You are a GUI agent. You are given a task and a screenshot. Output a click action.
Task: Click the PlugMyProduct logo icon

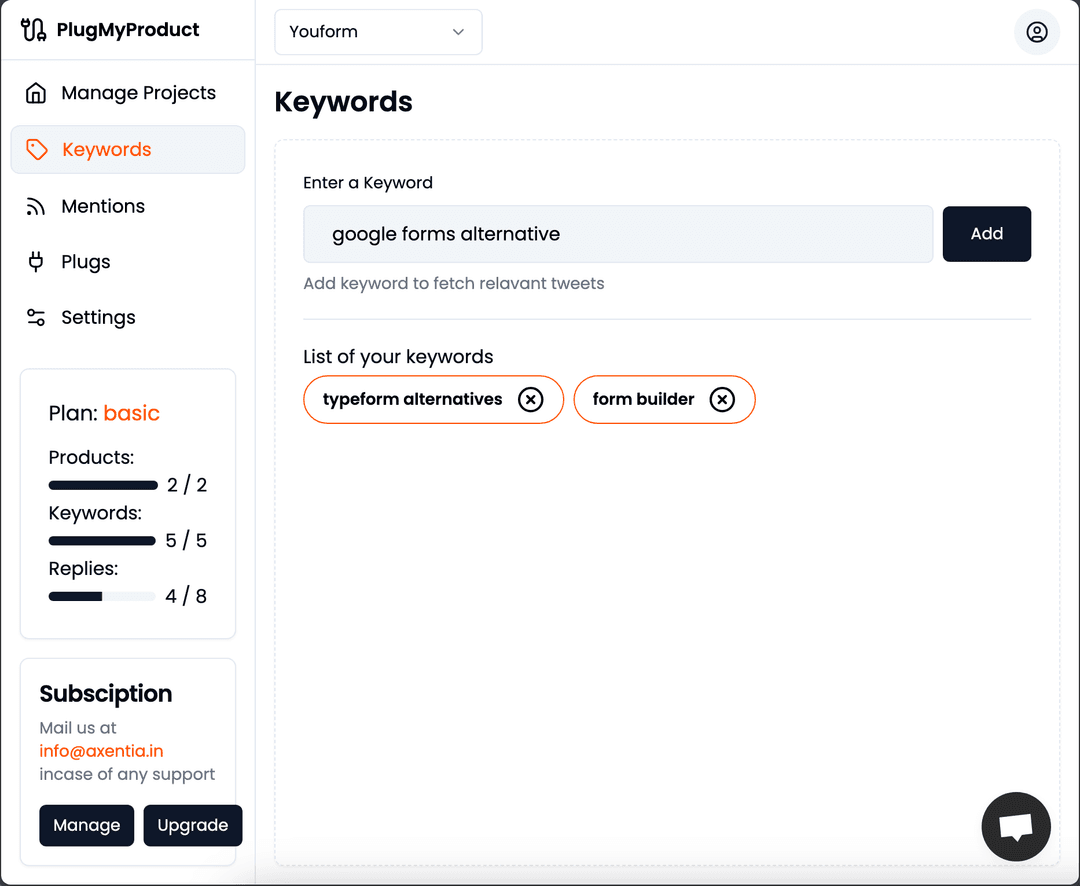point(33,30)
